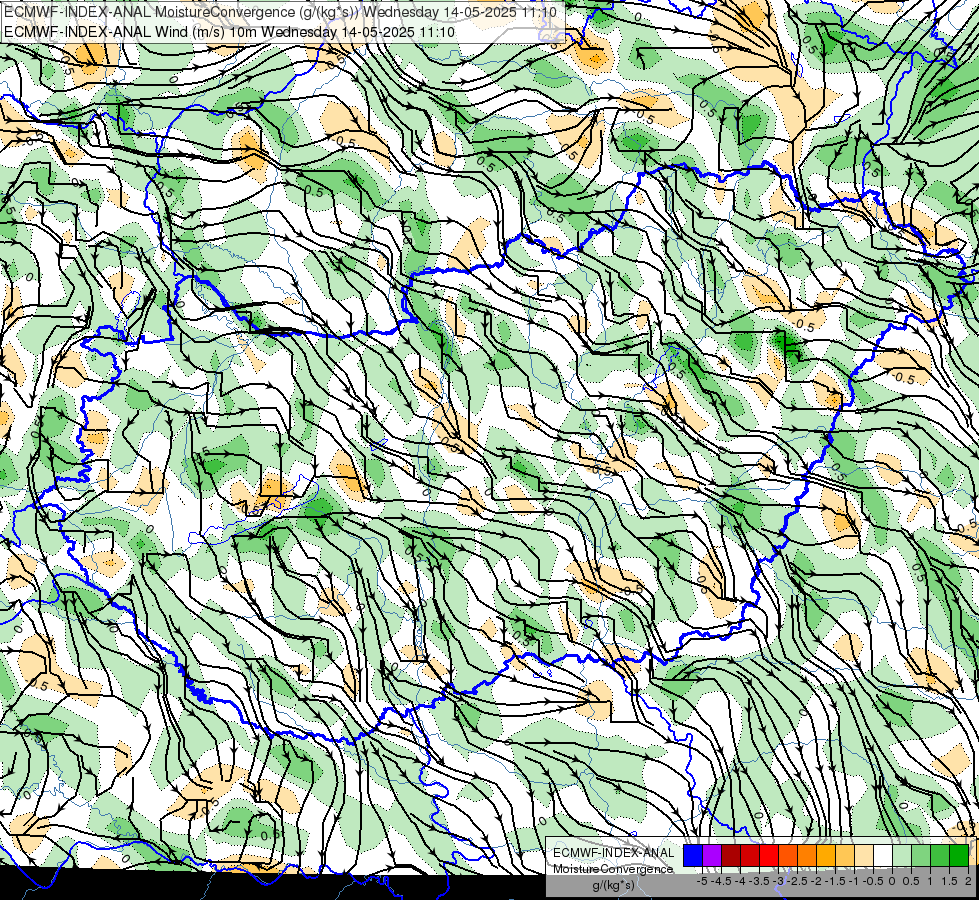
Task: Select the maroon swatch between -4.5 and -4
Action: click(731, 856)
